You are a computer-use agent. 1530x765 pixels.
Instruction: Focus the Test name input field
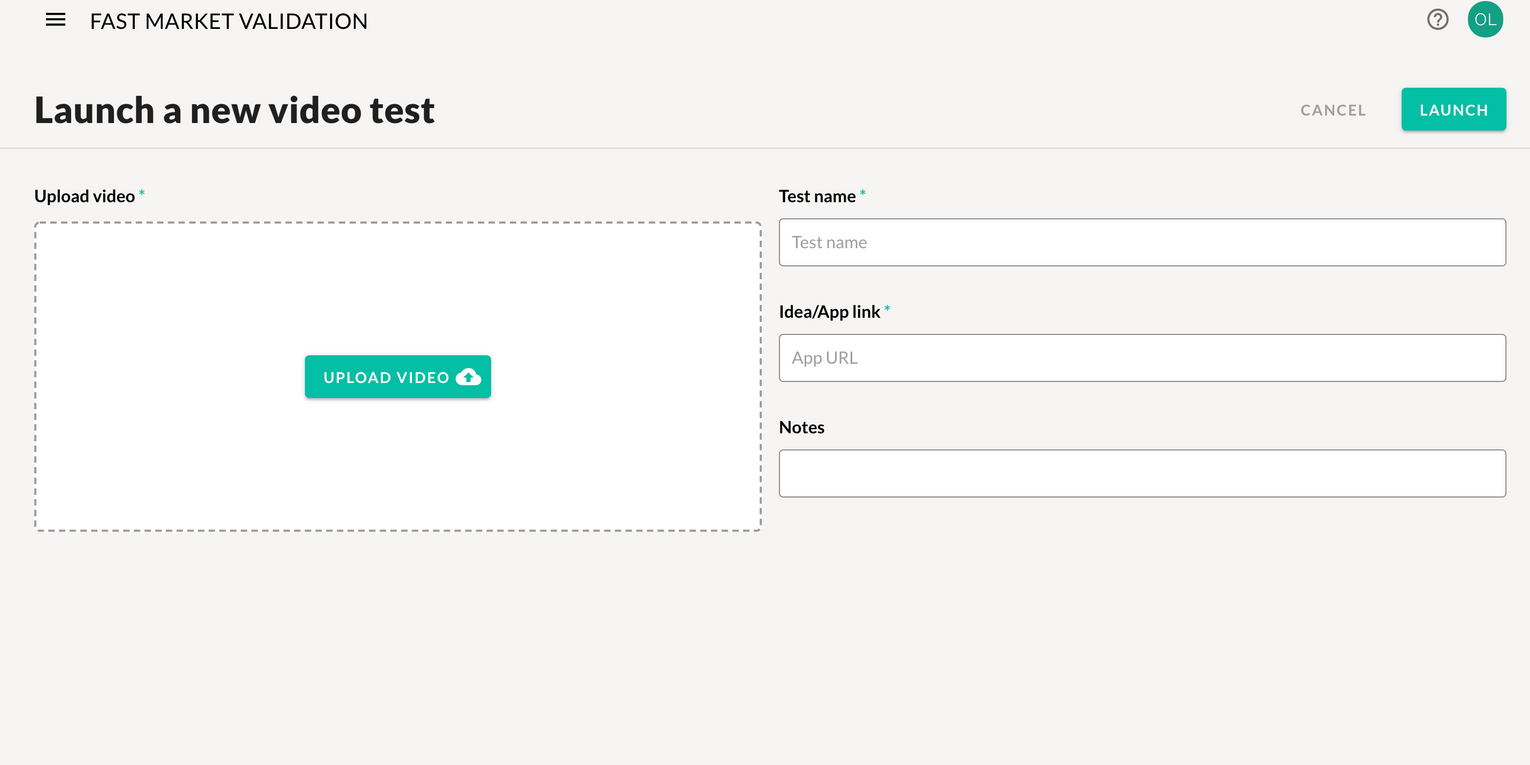coord(1141,242)
